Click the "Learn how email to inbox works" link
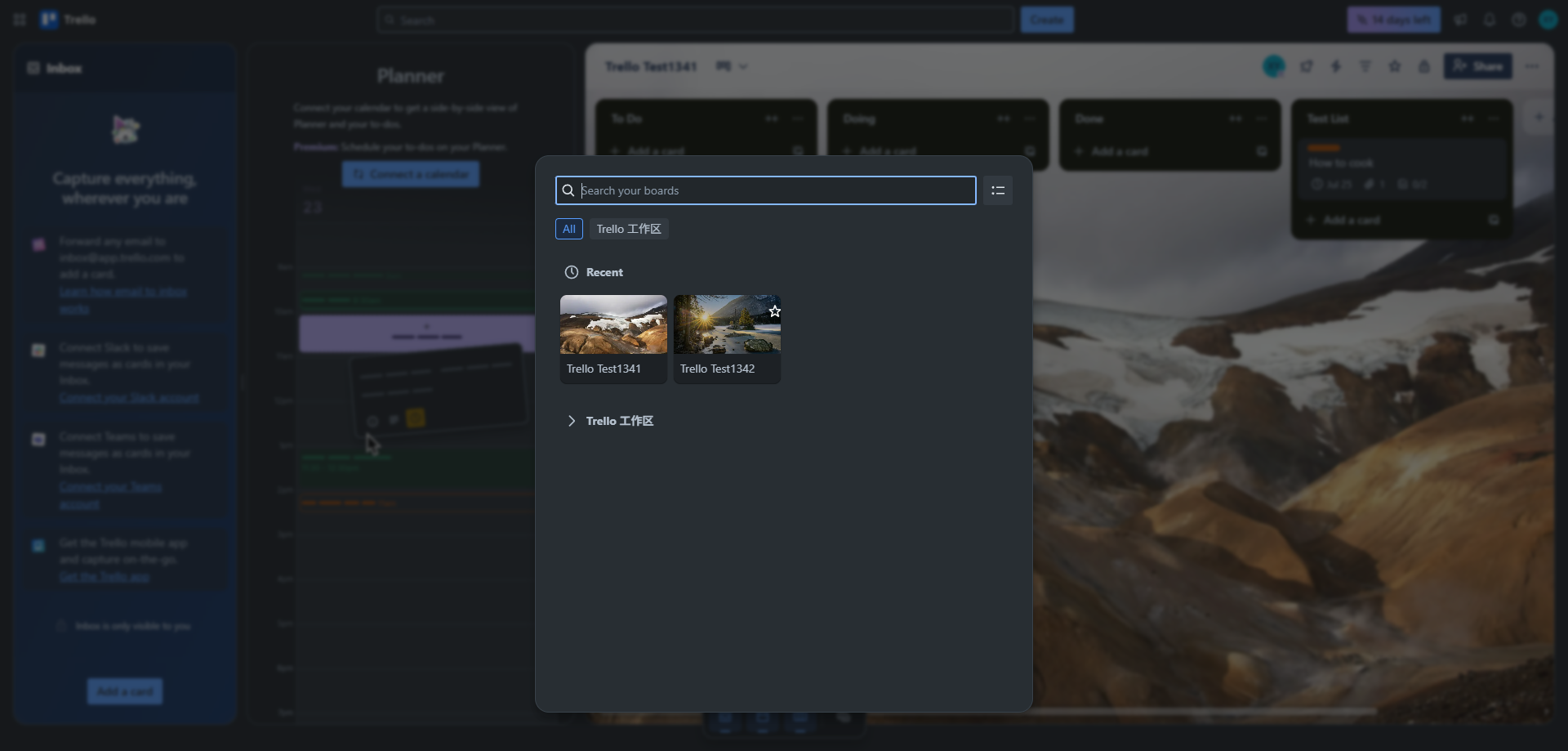The width and height of the screenshot is (1568, 751). point(123,300)
